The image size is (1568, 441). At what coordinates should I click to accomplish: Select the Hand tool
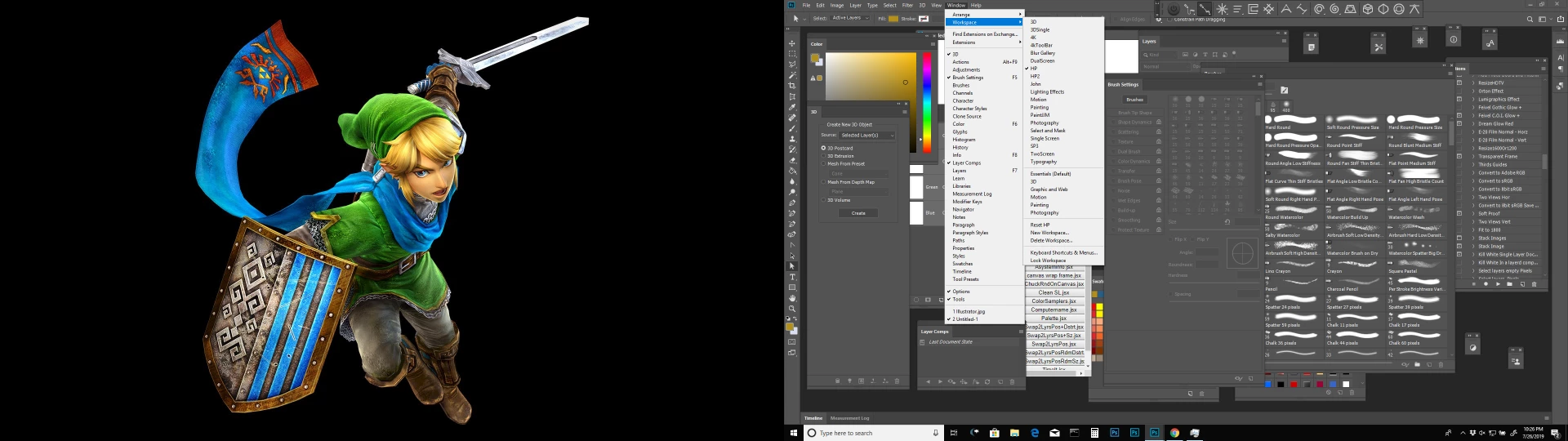[x=791, y=298]
